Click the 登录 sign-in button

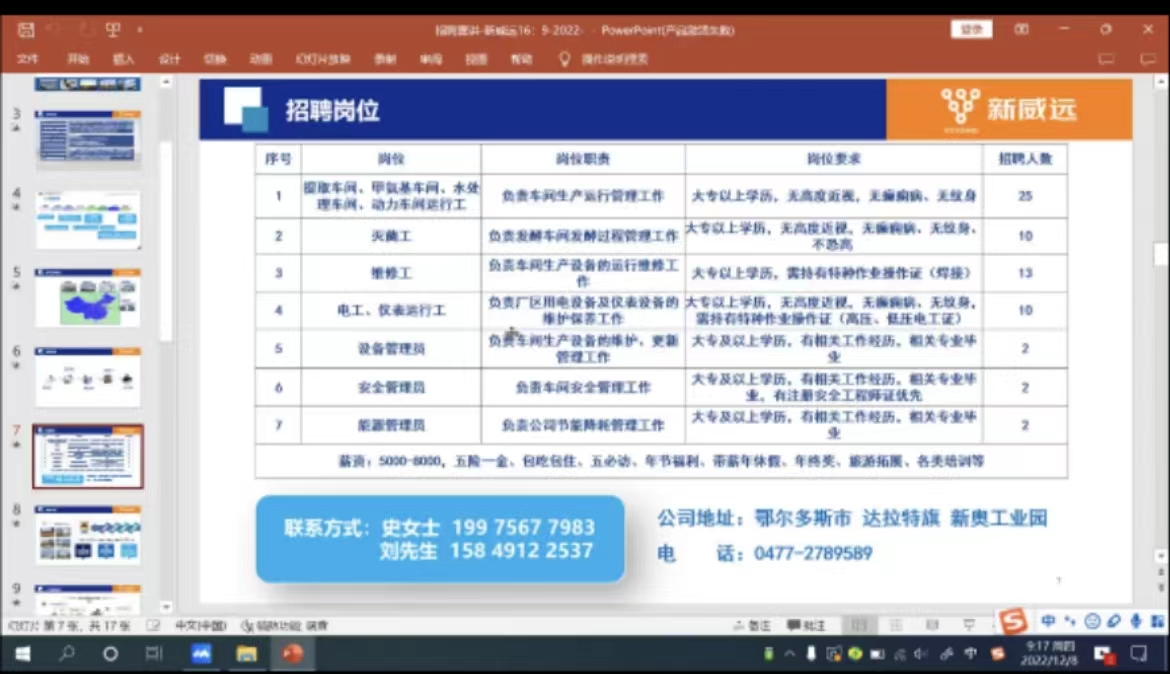tap(971, 29)
